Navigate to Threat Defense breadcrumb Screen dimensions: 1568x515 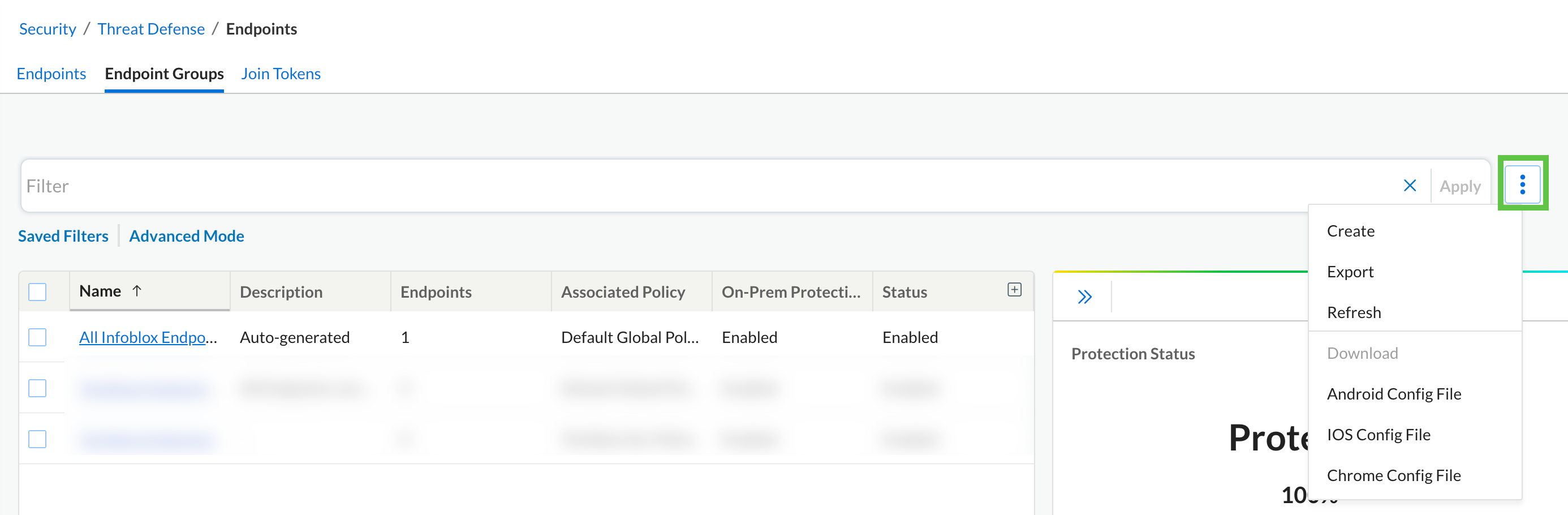(151, 29)
